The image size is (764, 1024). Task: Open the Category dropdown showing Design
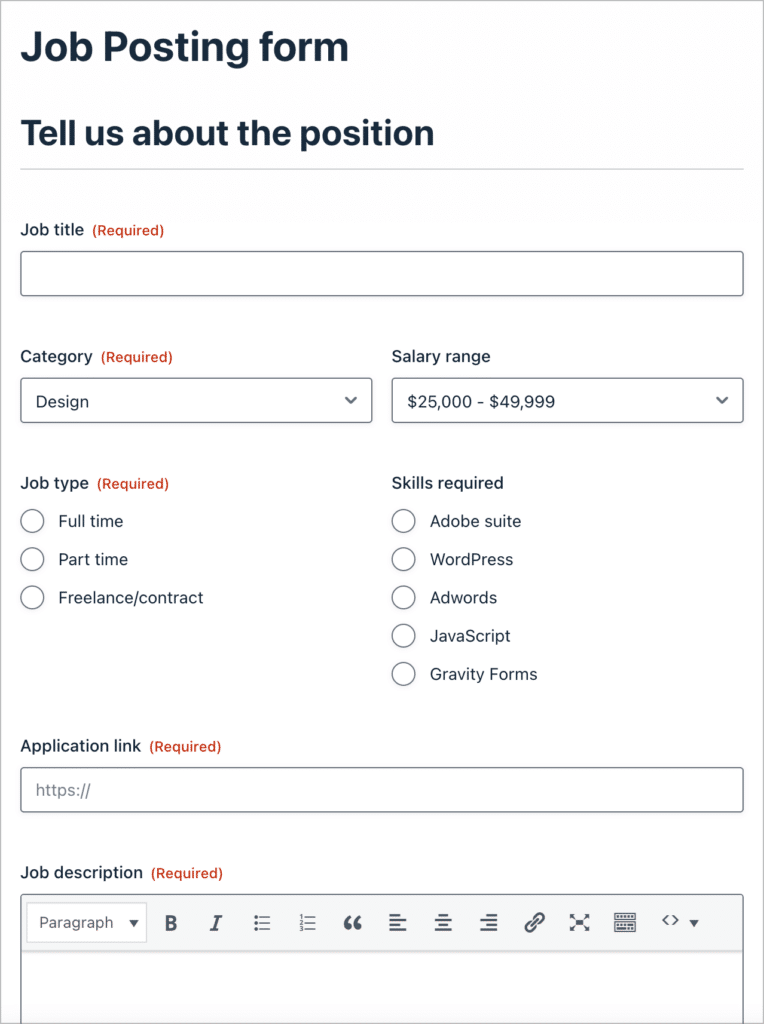click(196, 400)
